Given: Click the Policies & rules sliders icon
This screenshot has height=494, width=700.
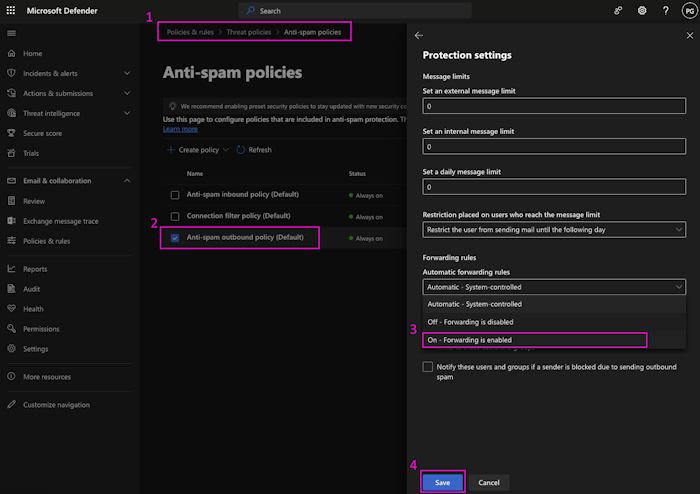Looking at the screenshot, I should coord(12,241).
